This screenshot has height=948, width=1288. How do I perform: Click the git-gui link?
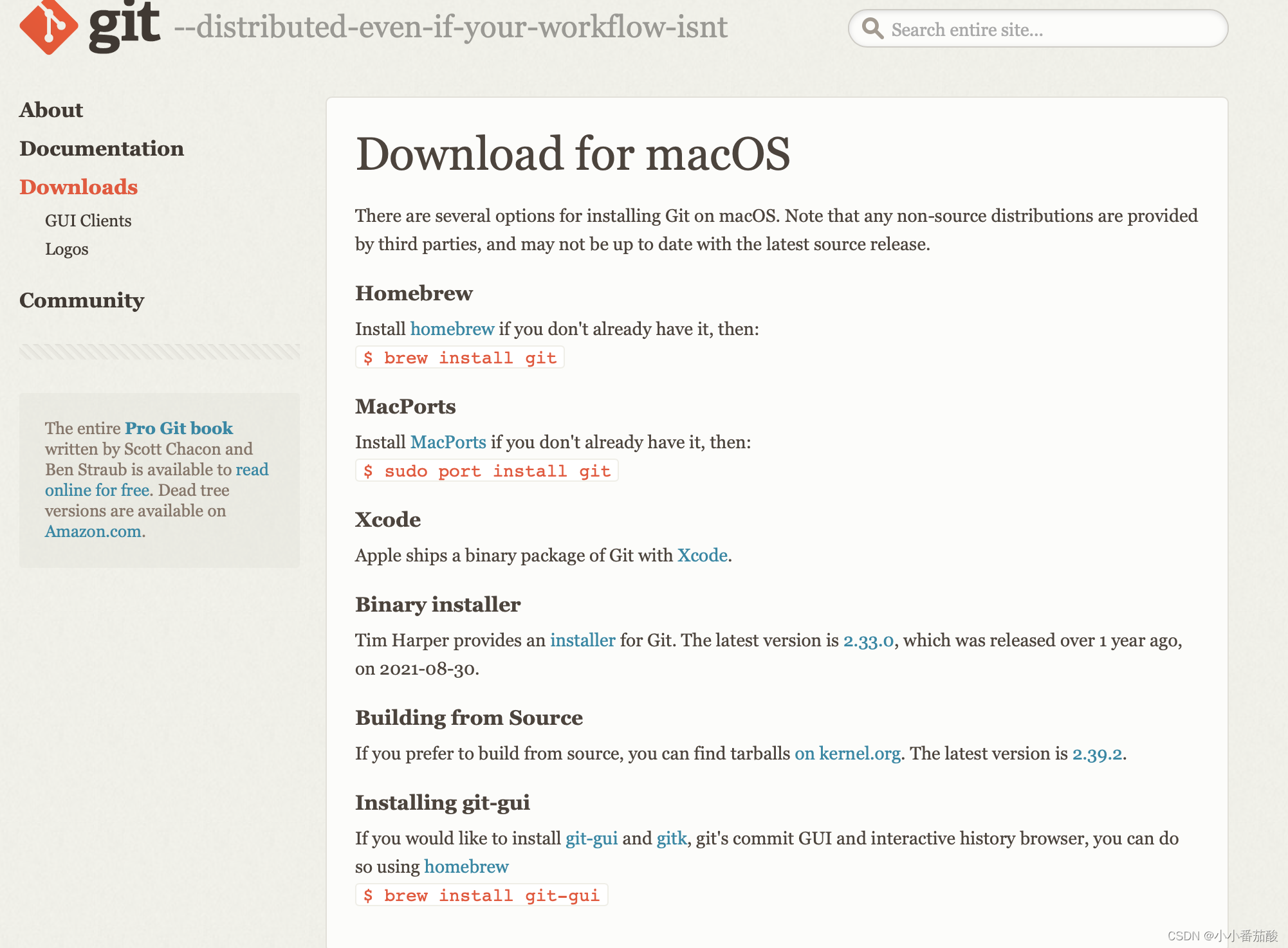click(591, 839)
